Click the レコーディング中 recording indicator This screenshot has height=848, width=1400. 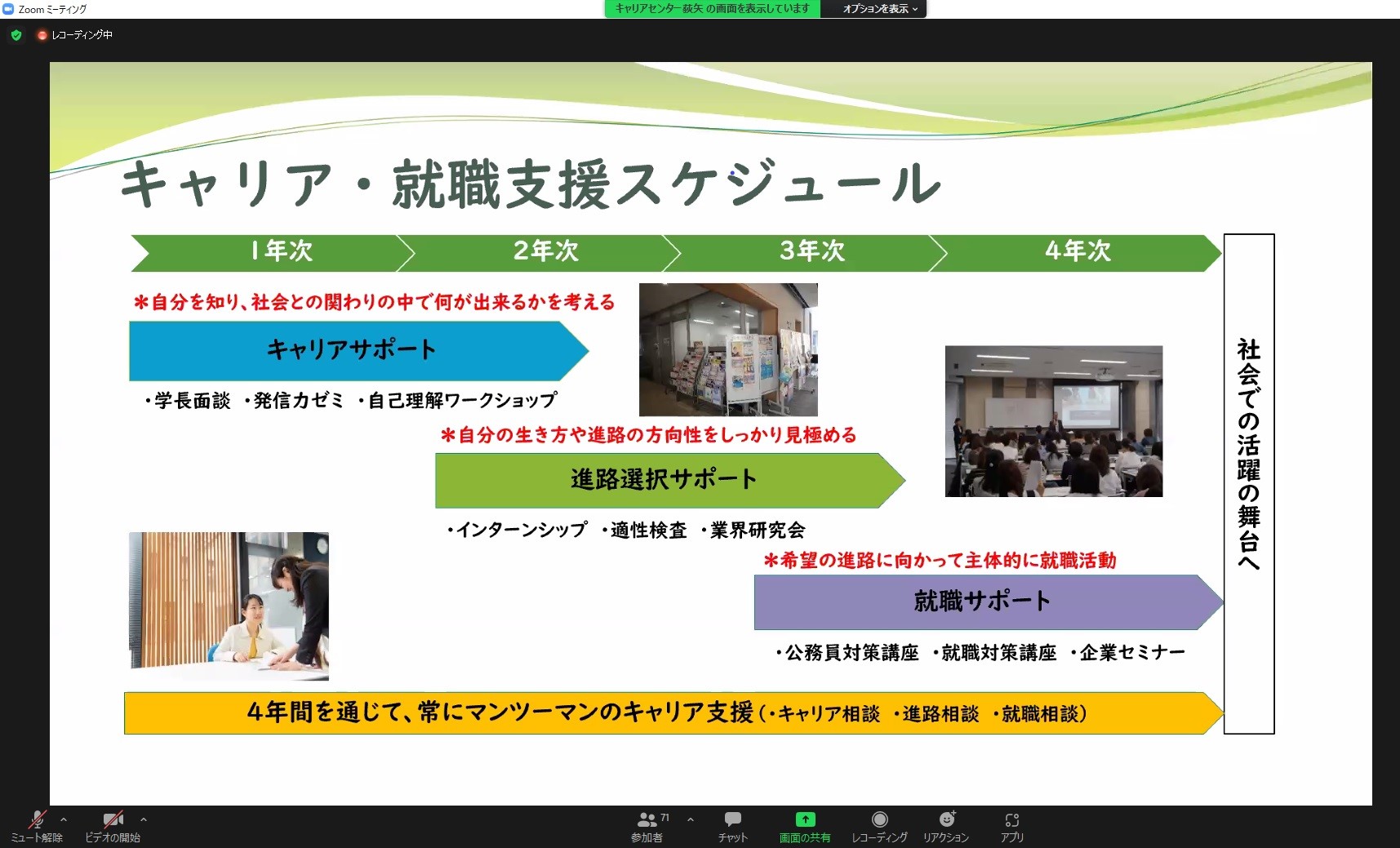click(x=75, y=35)
